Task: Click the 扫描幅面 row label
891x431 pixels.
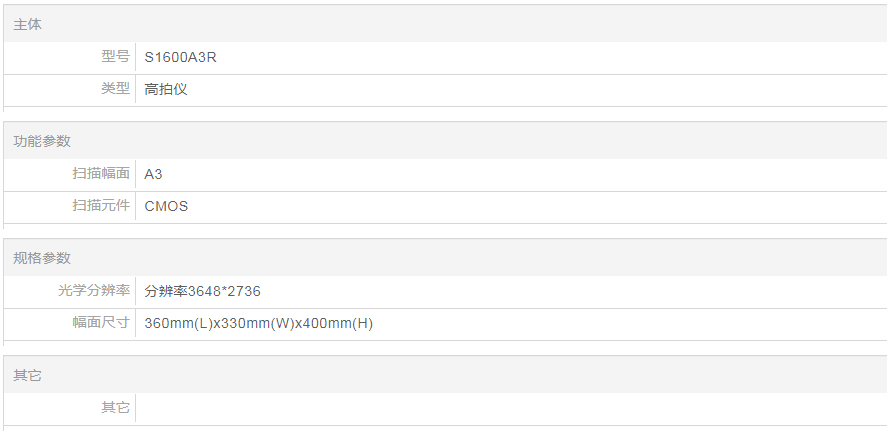Action: [x=101, y=174]
